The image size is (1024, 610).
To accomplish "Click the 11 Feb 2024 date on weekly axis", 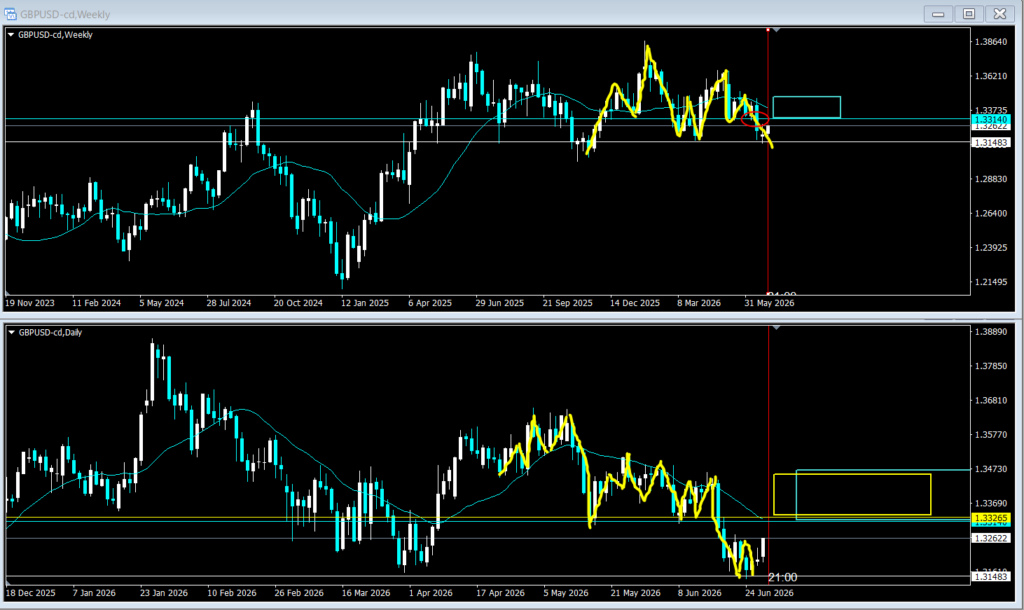I will 97,303.
